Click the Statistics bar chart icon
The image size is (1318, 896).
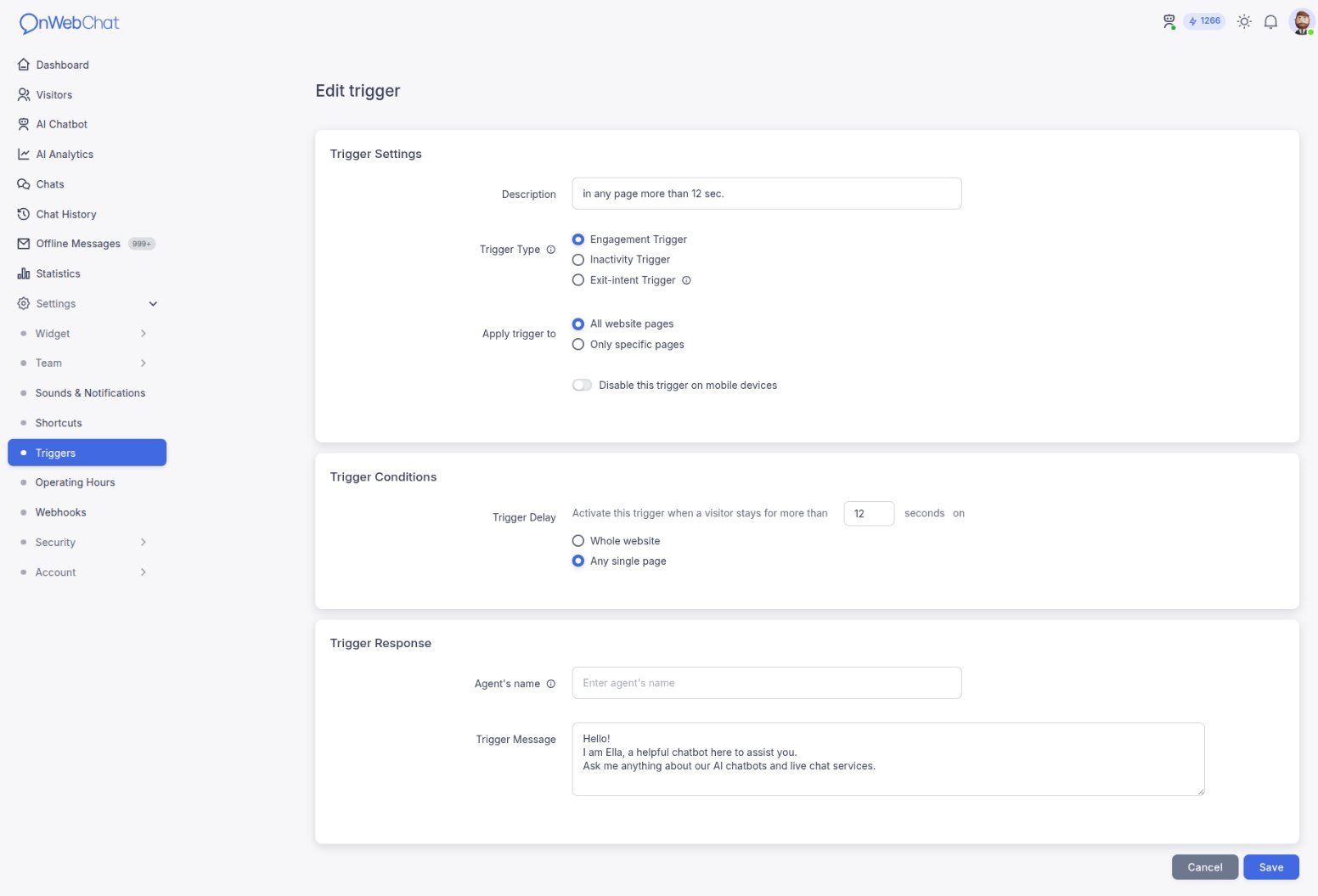pyautogui.click(x=24, y=273)
